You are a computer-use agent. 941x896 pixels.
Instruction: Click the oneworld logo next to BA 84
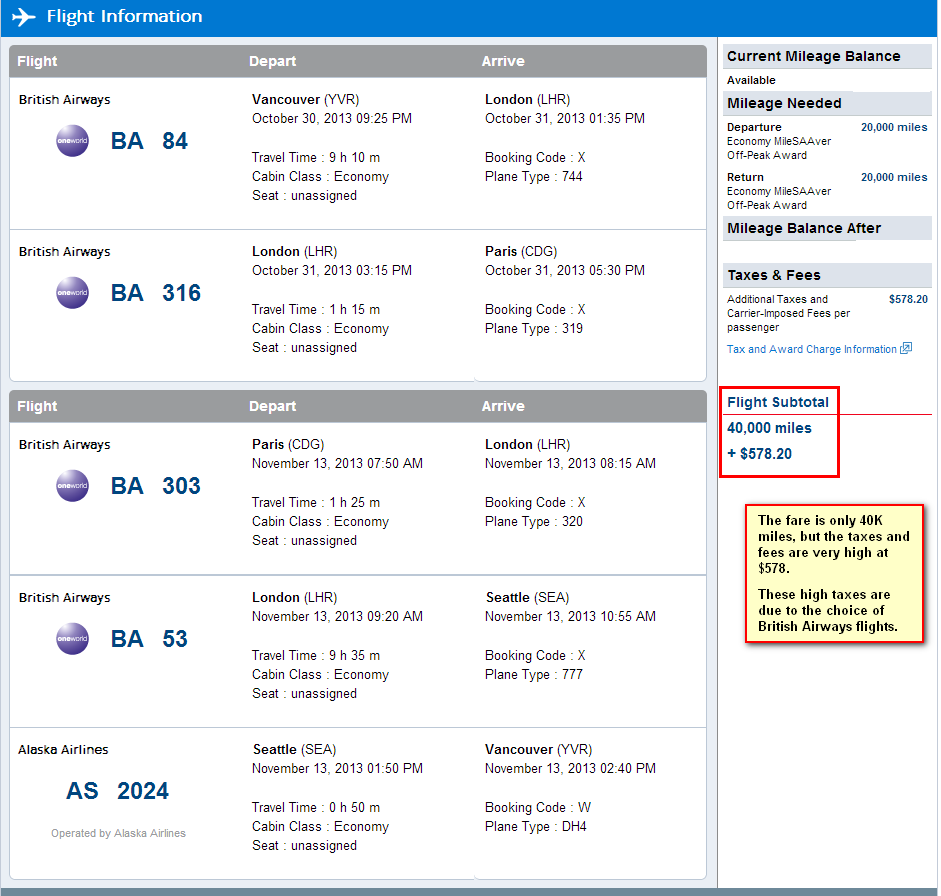click(x=73, y=140)
